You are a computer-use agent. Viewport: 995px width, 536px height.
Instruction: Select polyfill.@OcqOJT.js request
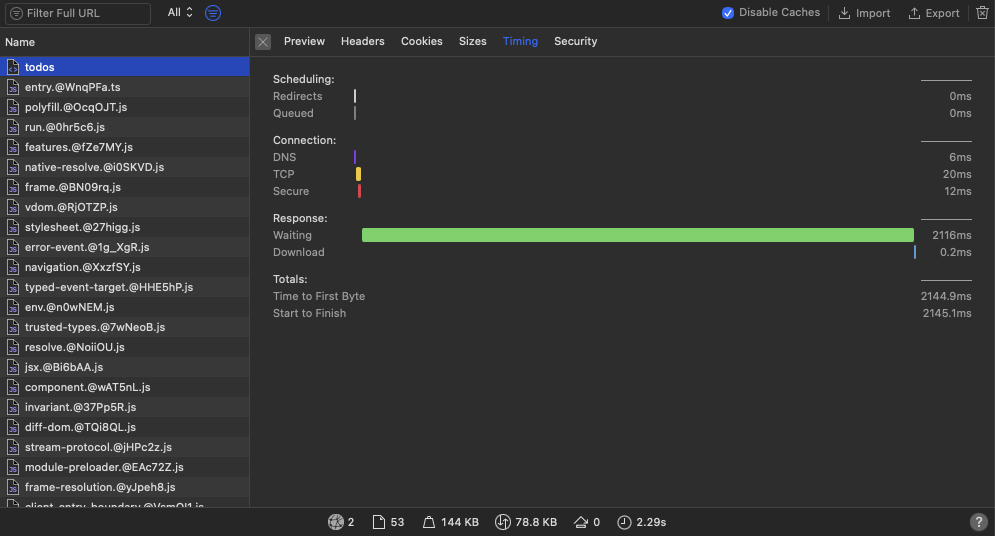pos(124,107)
